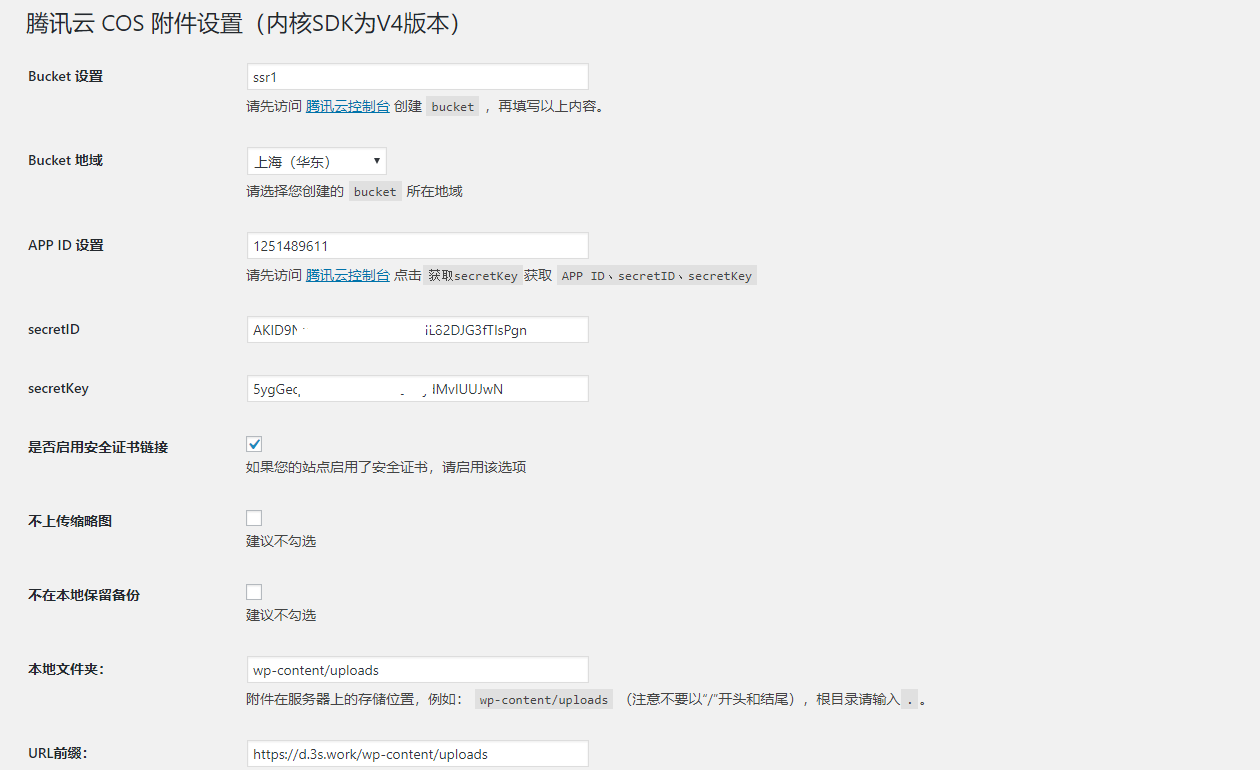Click the Bucket 地域 label
This screenshot has width=1260, height=770.
click(65, 160)
